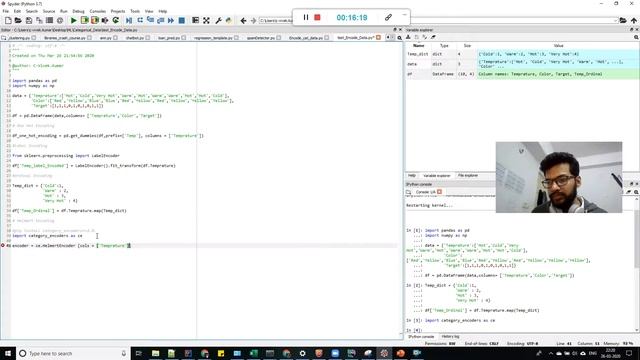
Task: Switch to Encode_cat_data.py tab
Action: point(306,38)
